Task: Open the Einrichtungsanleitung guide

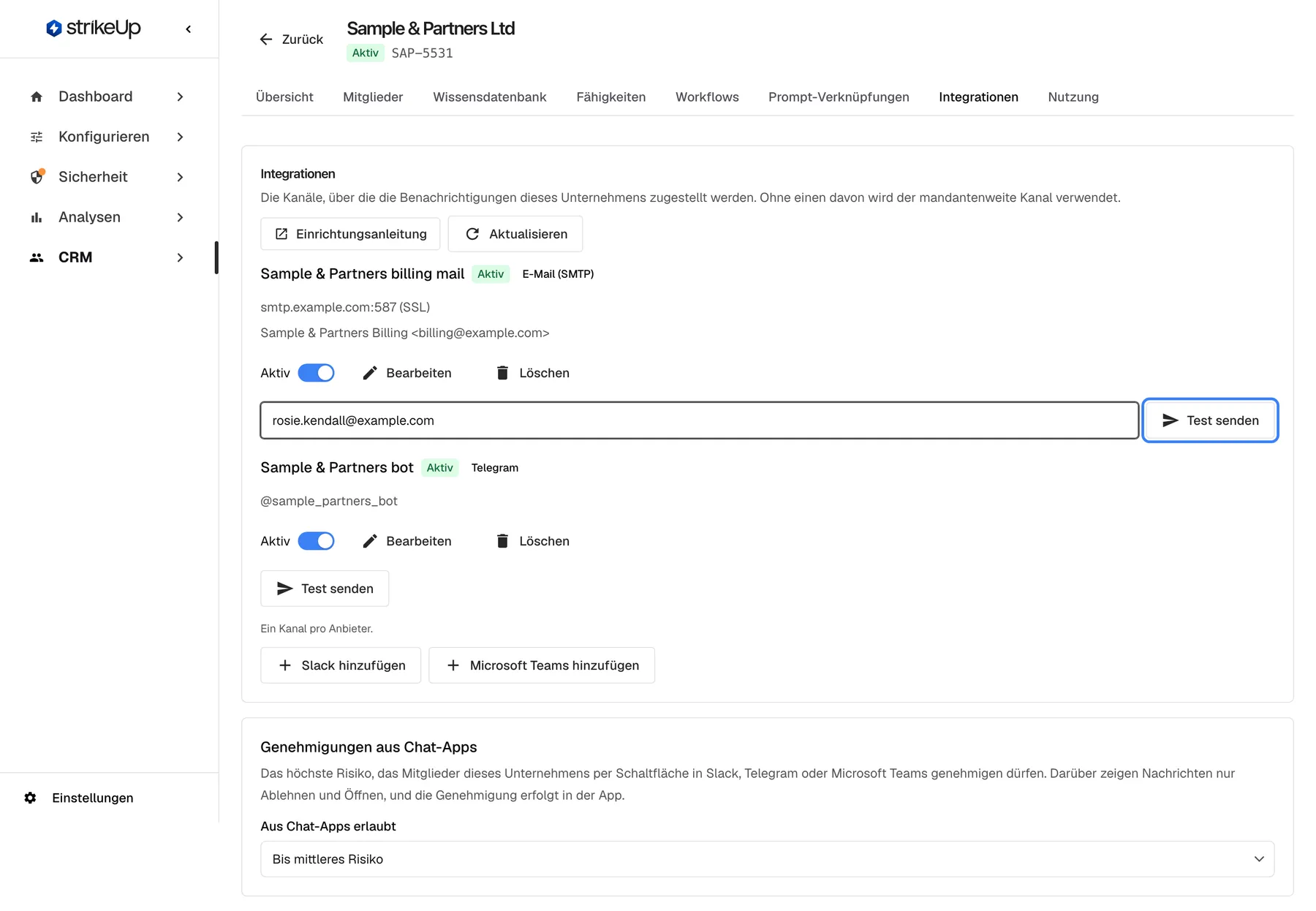Action: point(350,234)
